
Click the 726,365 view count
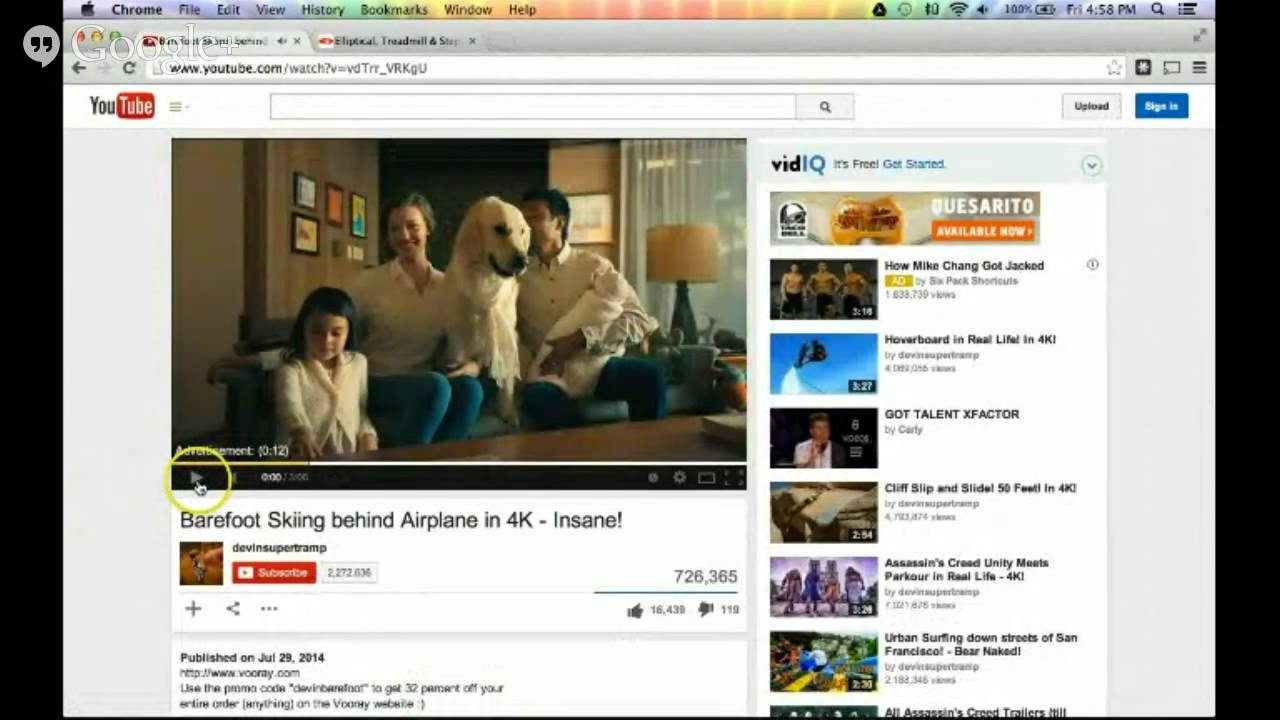tap(705, 577)
